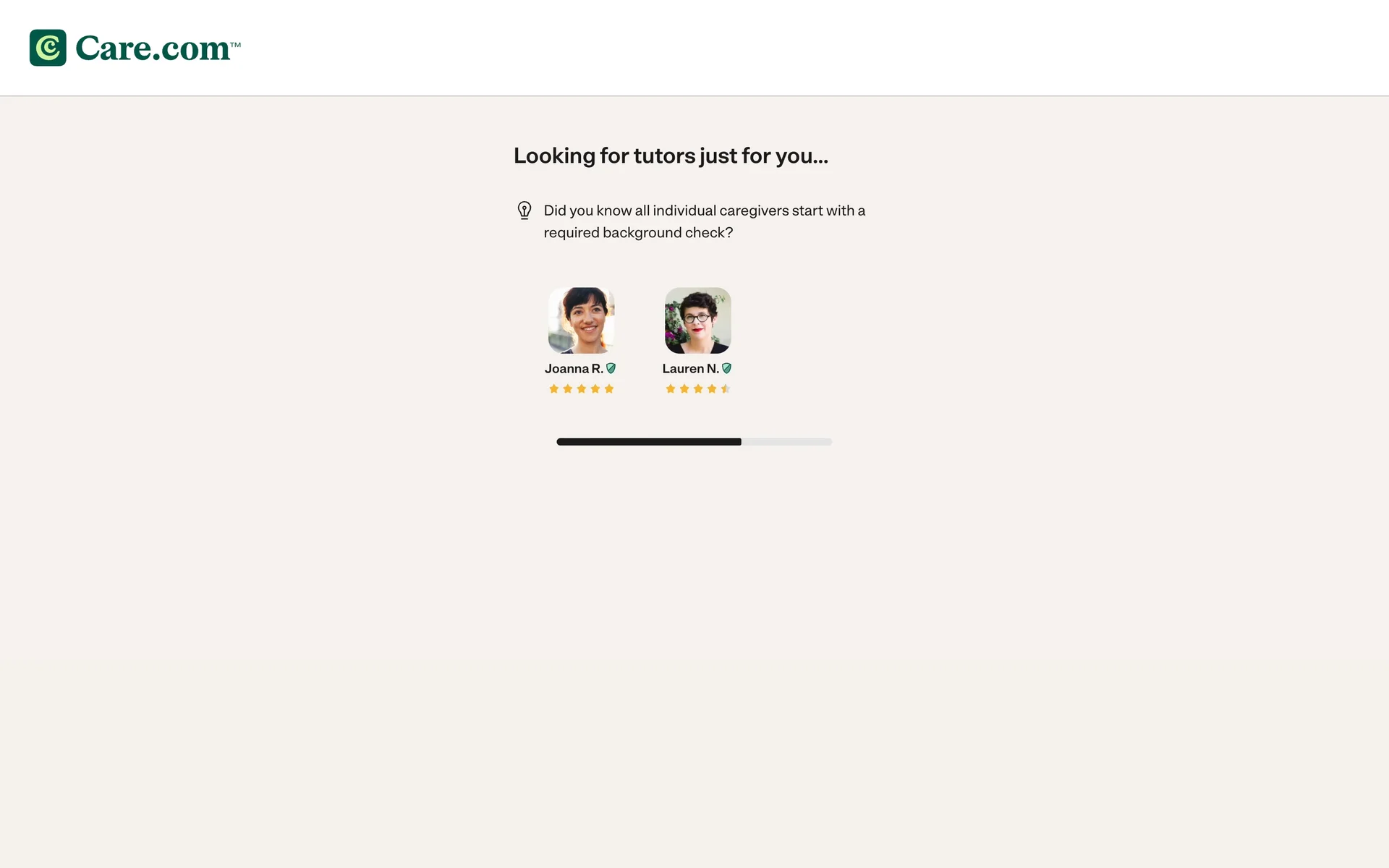
Task: Click Joanna R.'s fifth rating star
Action: [609, 389]
